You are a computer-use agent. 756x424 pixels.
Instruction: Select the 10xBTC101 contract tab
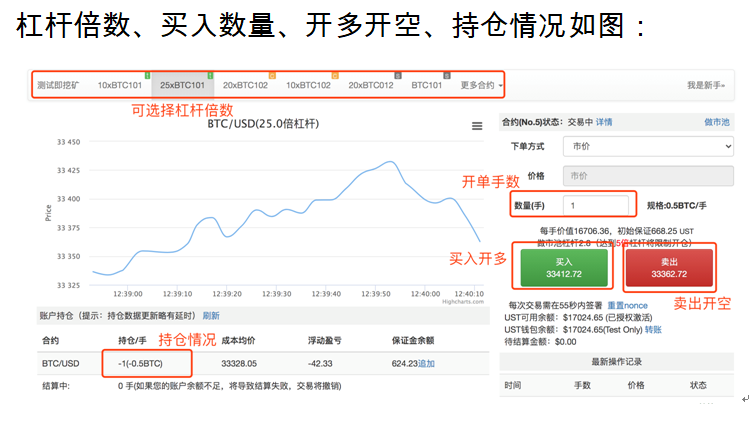119,86
